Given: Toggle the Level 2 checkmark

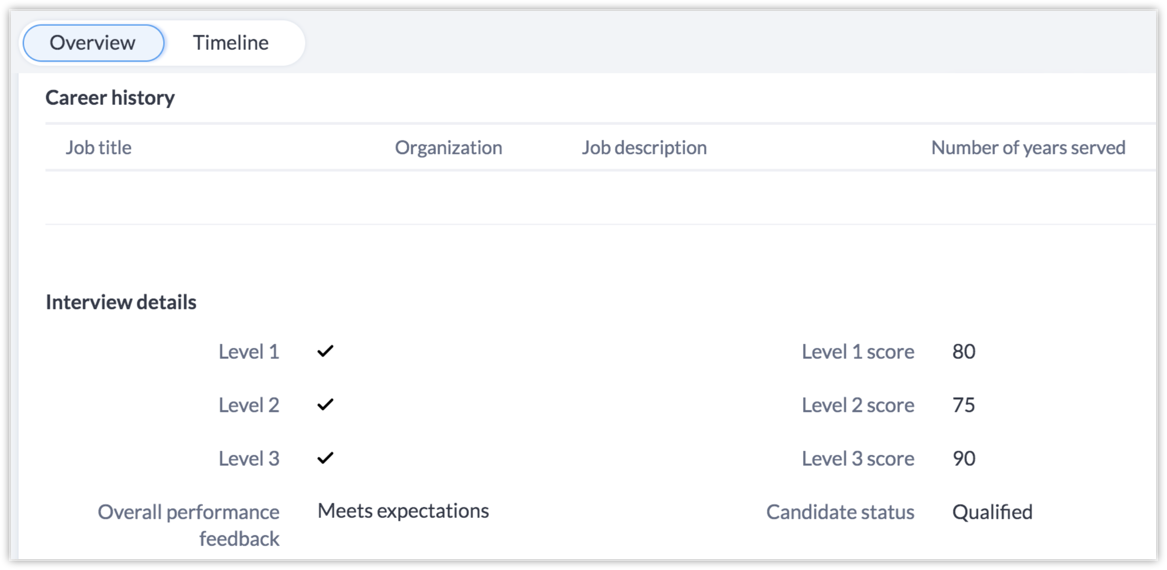Looking at the screenshot, I should (325, 405).
